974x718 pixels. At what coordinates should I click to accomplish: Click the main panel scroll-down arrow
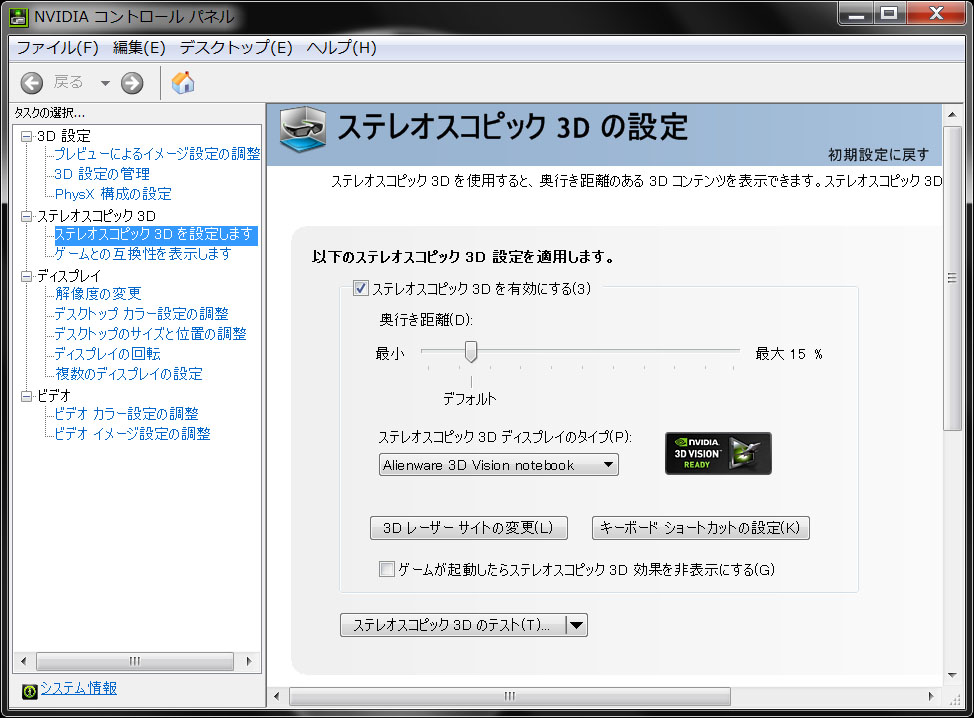click(x=952, y=675)
